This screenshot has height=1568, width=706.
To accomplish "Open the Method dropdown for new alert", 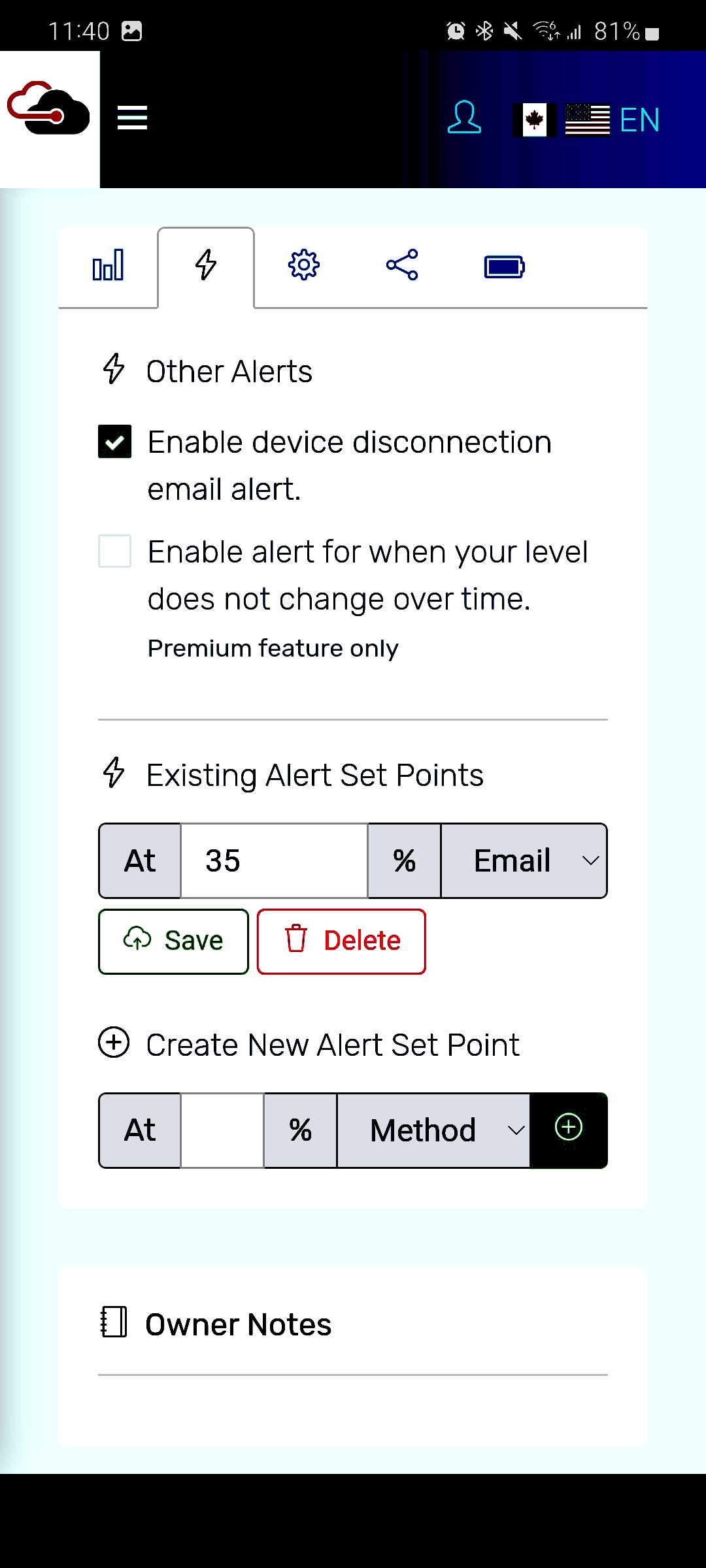I will (x=433, y=1130).
